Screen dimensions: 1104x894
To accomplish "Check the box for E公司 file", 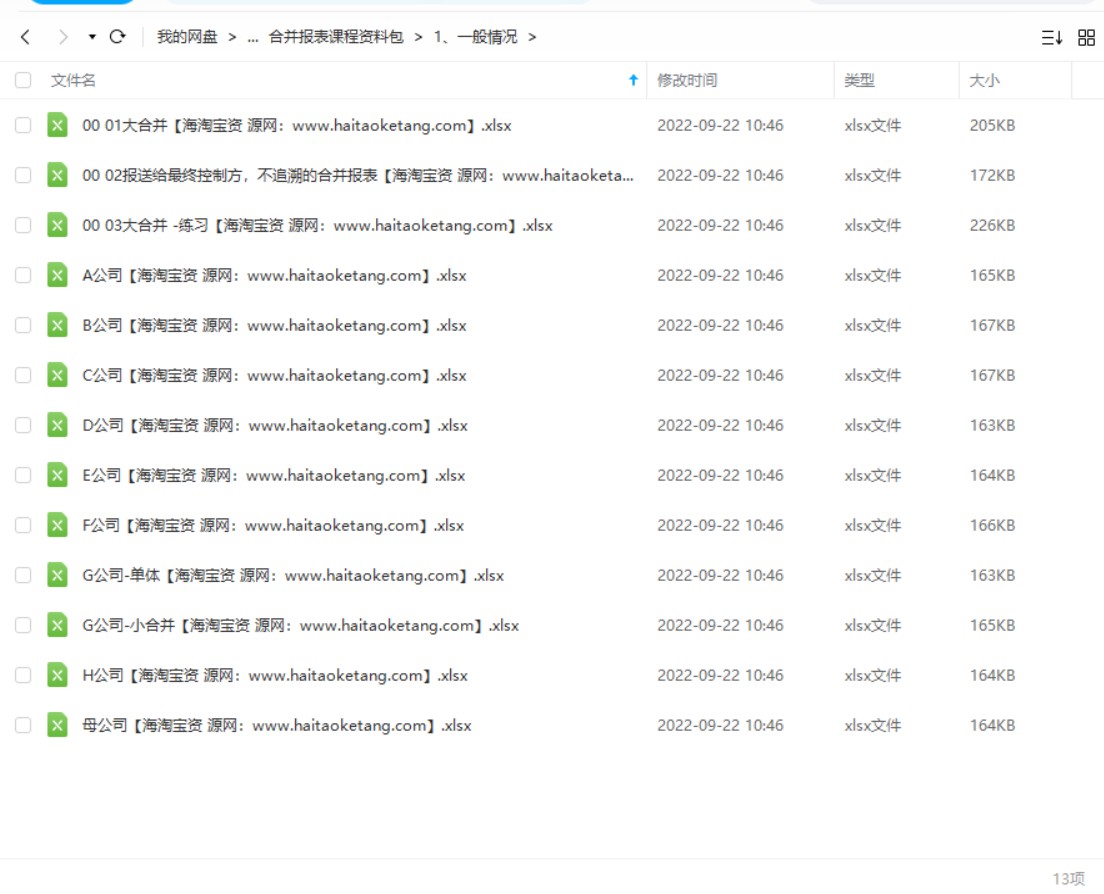I will (x=23, y=475).
